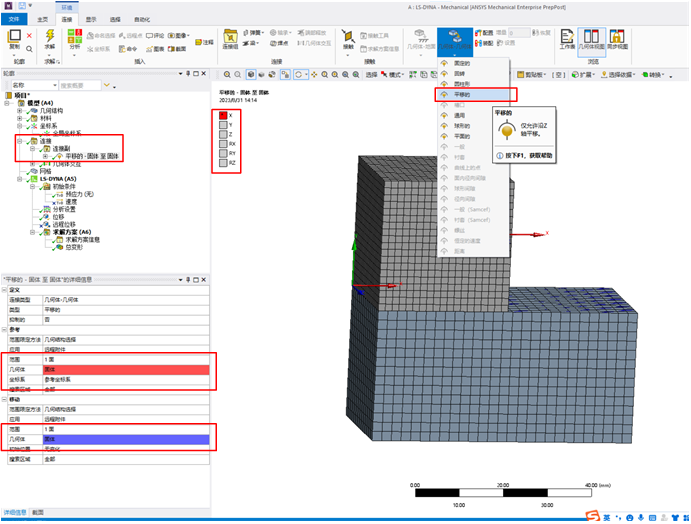Select 通用 in joint type menu
Viewport: 691px width, 524px height.
tap(474, 115)
